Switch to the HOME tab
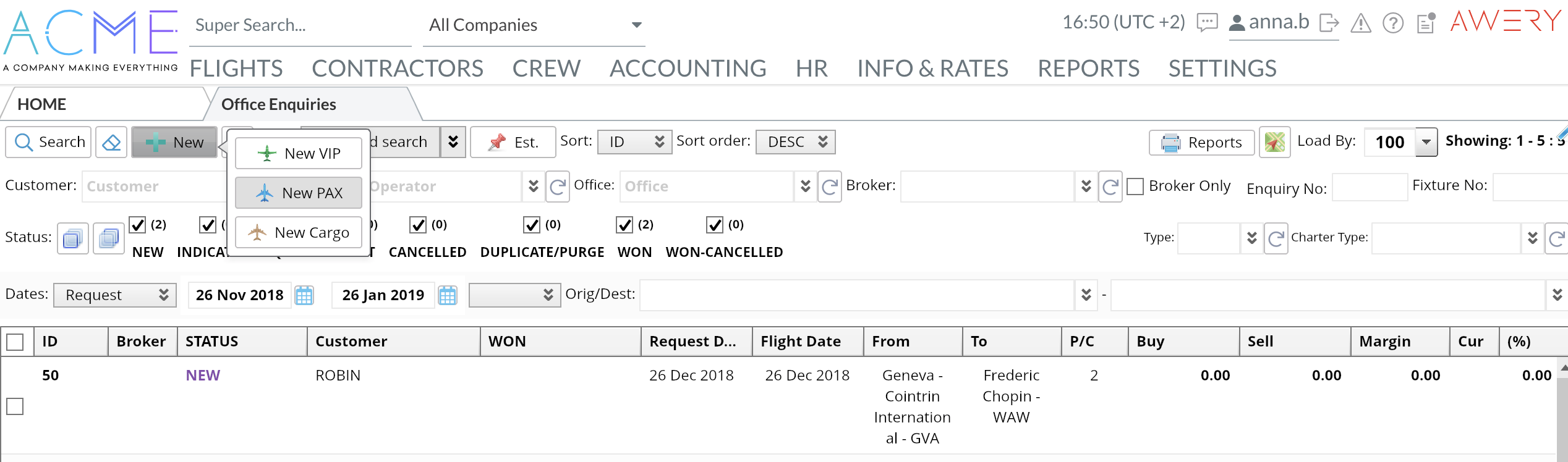Viewport: 1568px width, 462px height. (x=42, y=104)
